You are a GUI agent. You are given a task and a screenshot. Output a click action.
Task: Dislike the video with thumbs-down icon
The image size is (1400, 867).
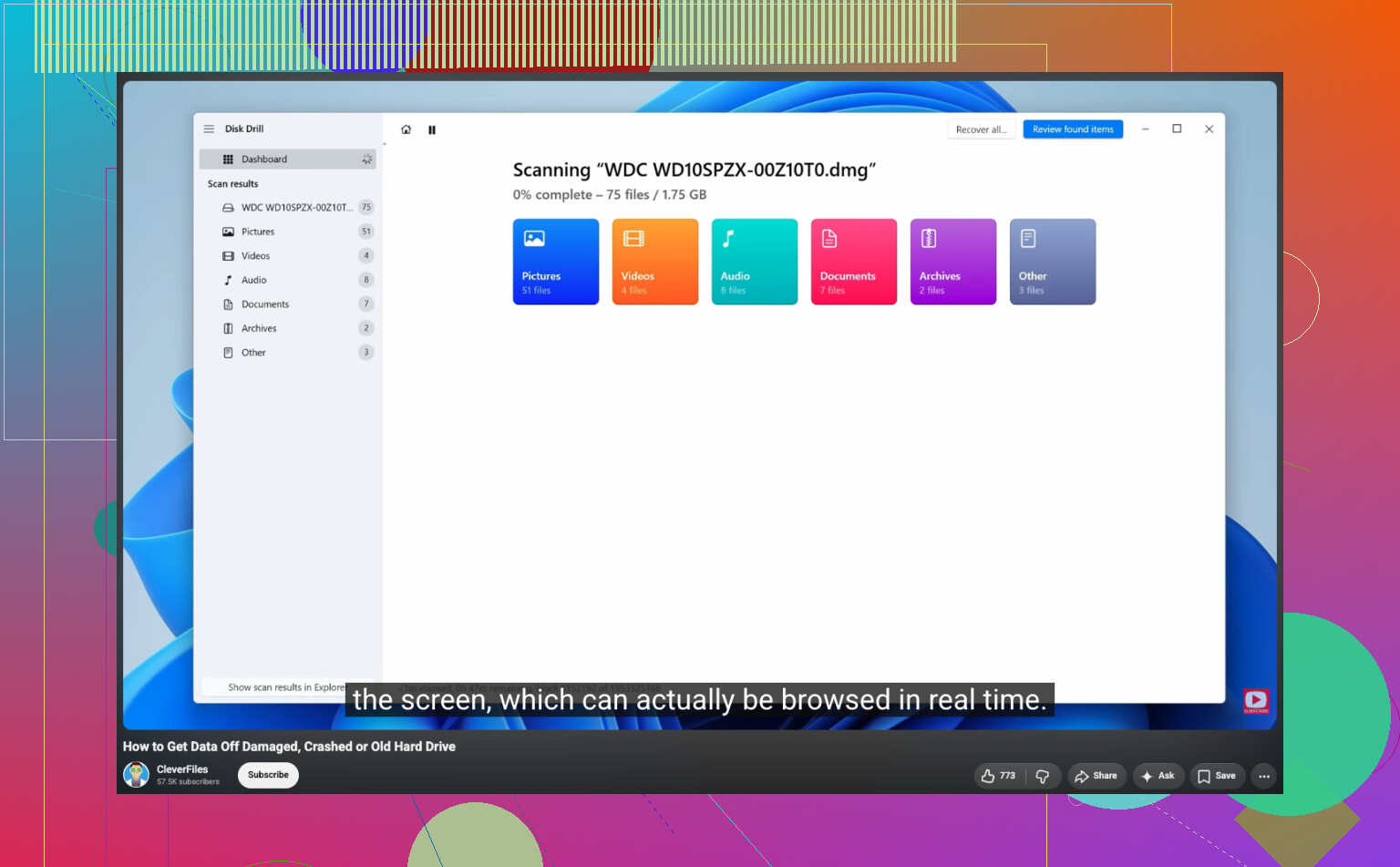(x=1043, y=776)
